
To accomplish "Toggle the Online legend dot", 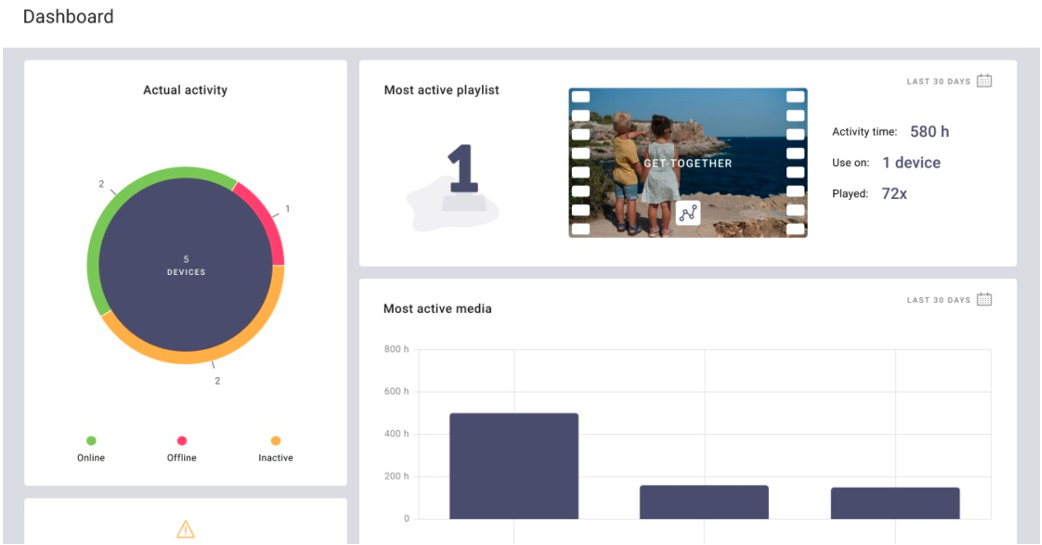I will pos(91,441).
